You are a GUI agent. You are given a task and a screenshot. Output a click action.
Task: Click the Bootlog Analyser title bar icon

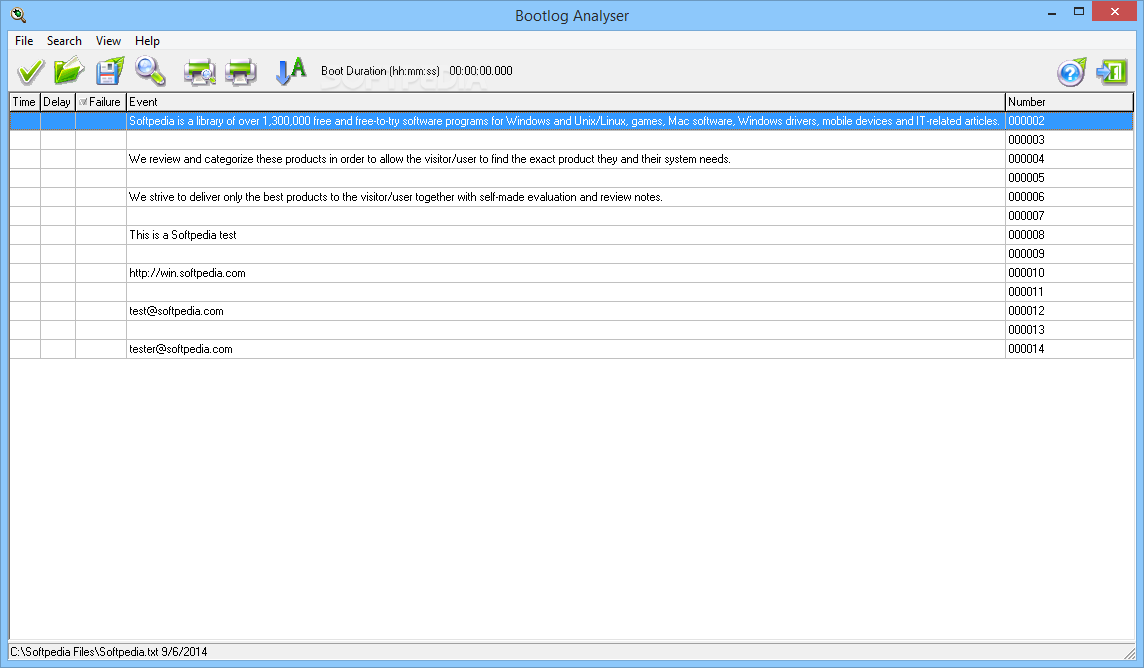[x=18, y=15]
